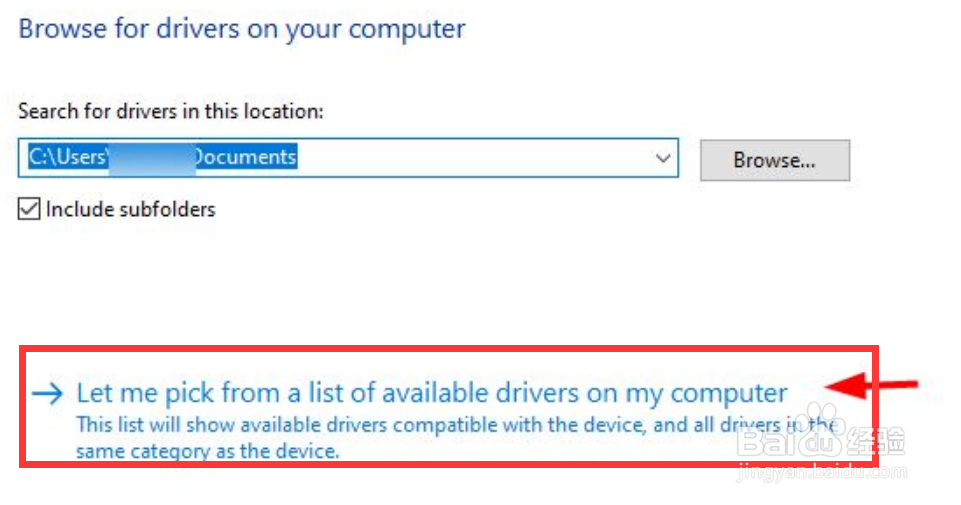The height and width of the screenshot is (505, 961).
Task: Click the Chinese 经验 watermark characters
Action: pyautogui.click(x=880, y=440)
